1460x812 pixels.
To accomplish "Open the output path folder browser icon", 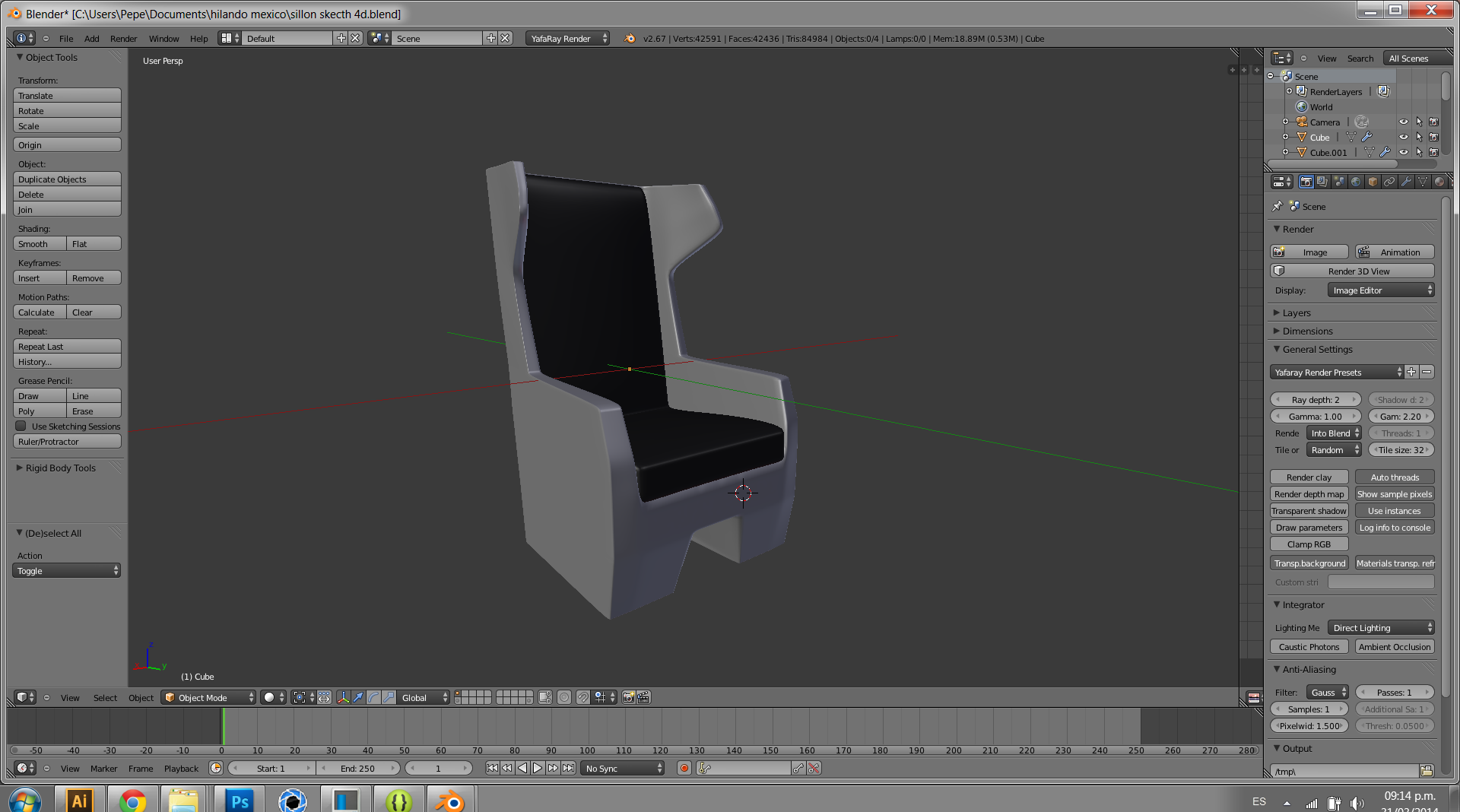I will click(1427, 771).
